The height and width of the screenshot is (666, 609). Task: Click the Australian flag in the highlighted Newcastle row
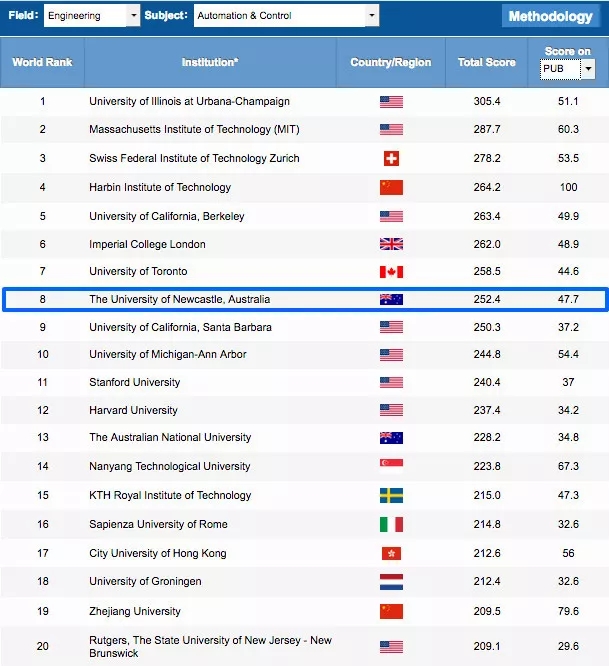coord(391,300)
